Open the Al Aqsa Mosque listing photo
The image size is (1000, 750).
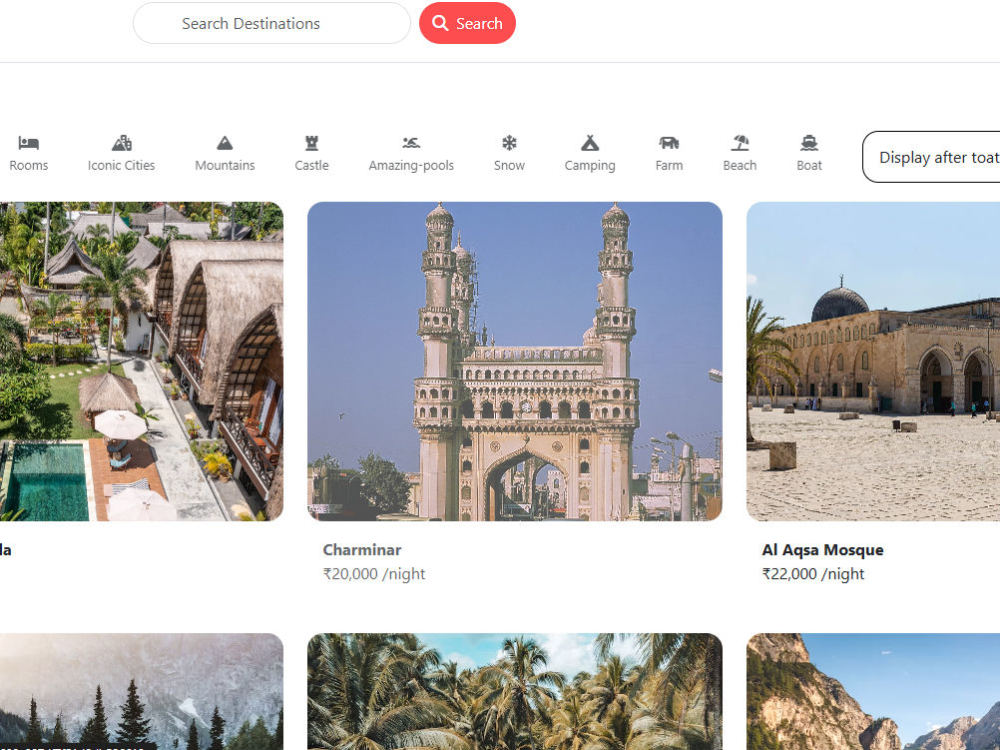pos(873,361)
